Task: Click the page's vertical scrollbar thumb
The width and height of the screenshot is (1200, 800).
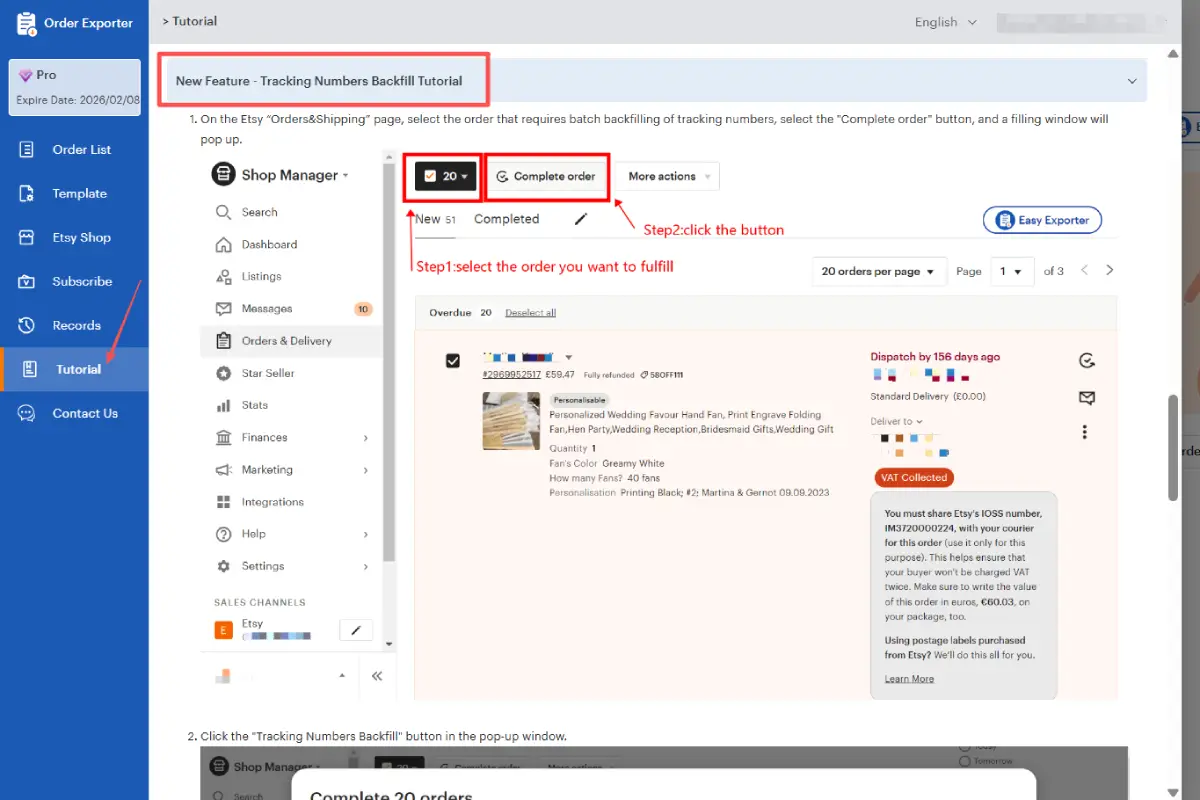Action: 1174,447
